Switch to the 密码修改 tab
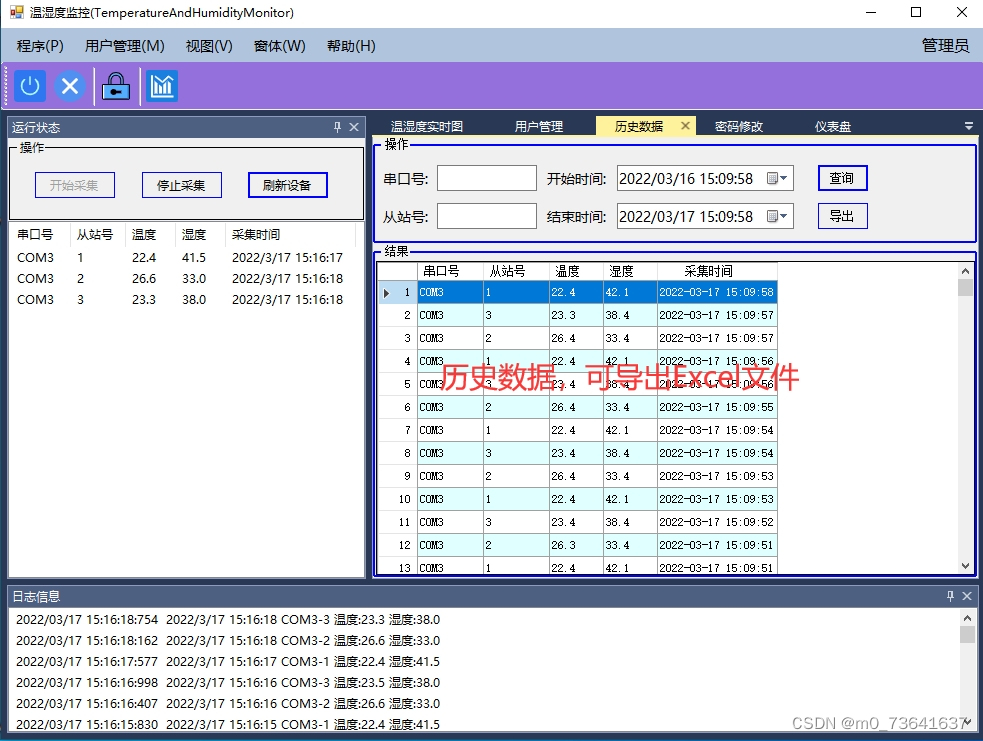This screenshot has height=741, width=983. (x=739, y=127)
